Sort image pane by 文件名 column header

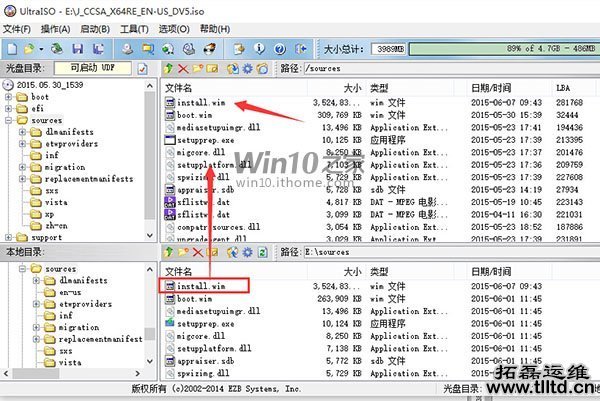[234, 88]
